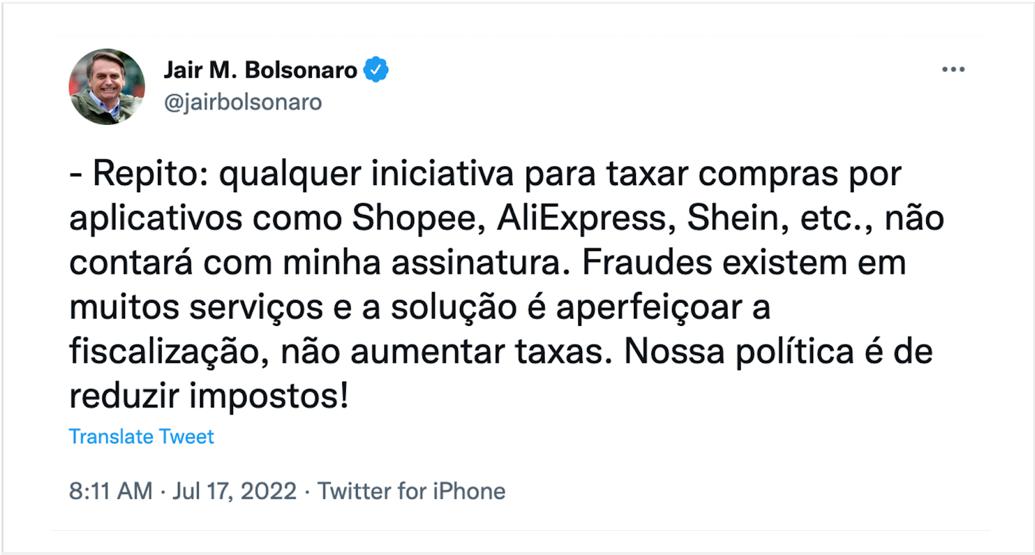Open the tweet's three-dot More menu

[x=954, y=69]
